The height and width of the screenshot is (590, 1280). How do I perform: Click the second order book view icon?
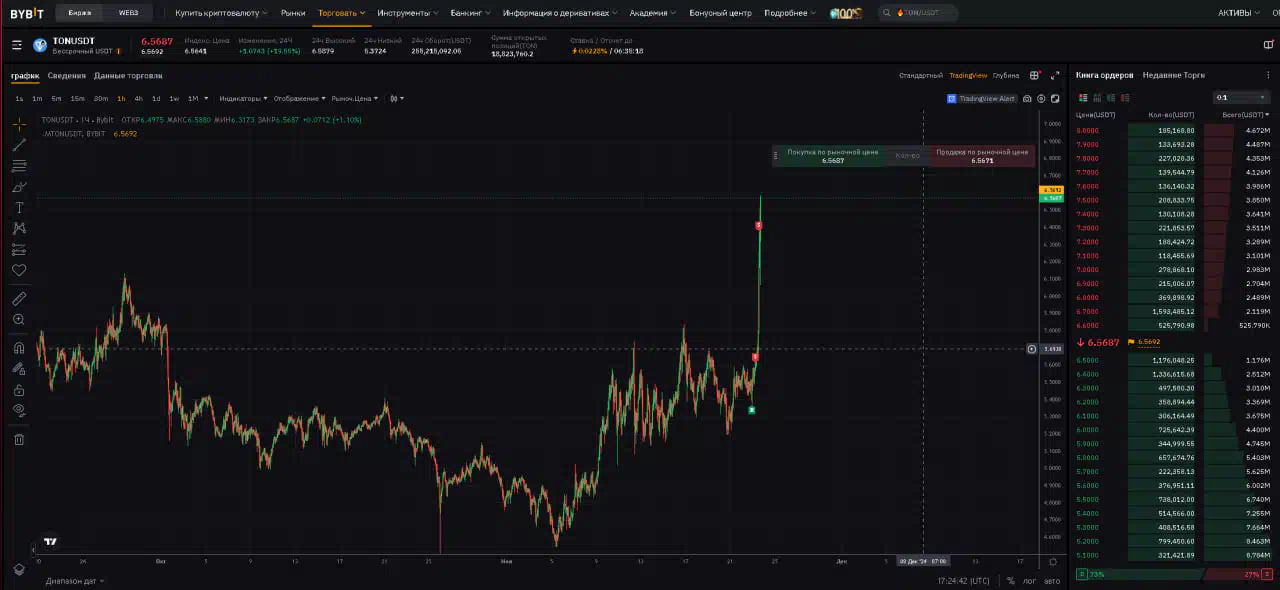[1097, 97]
